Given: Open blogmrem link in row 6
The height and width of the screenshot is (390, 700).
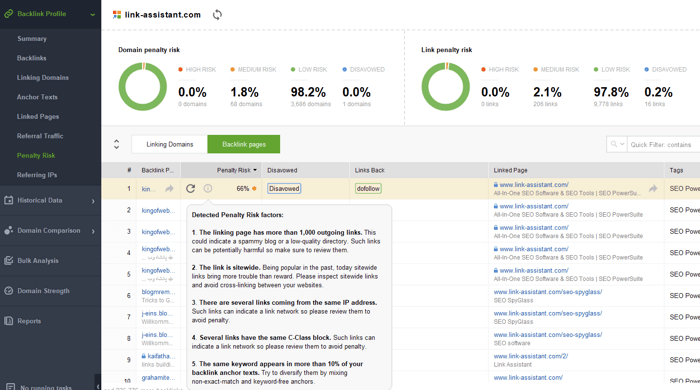Looking at the screenshot, I should [x=158, y=292].
